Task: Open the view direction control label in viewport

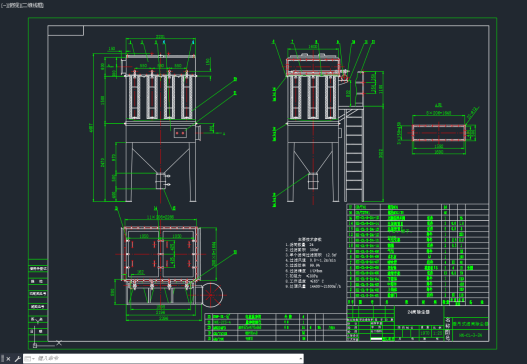Action: (x=14, y=5)
